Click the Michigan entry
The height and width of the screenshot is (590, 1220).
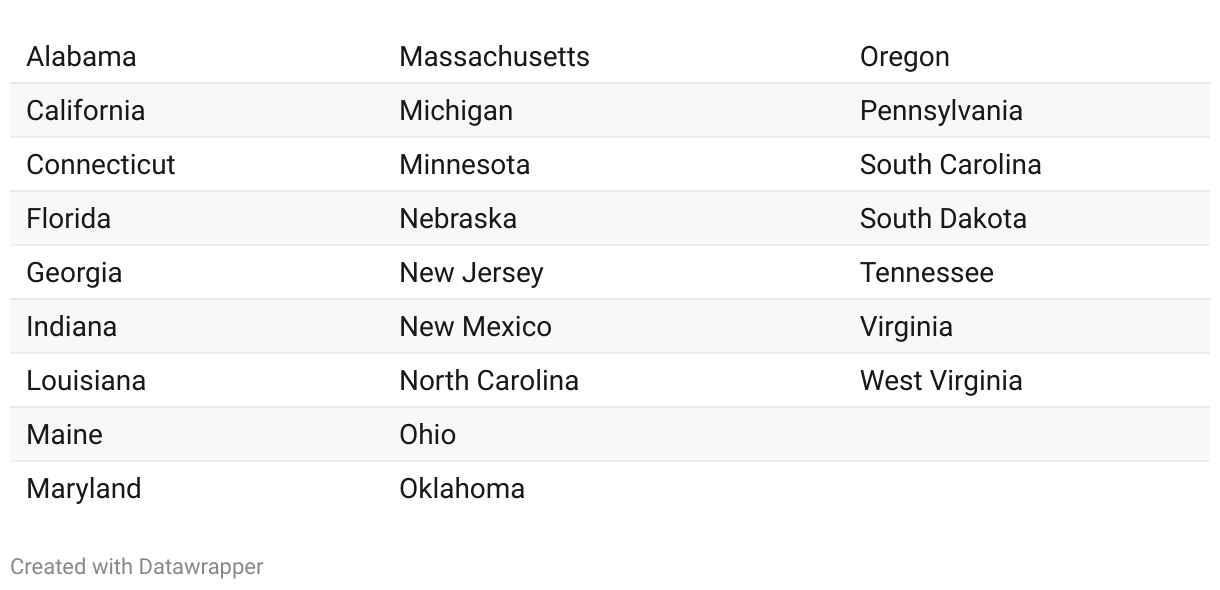[456, 111]
